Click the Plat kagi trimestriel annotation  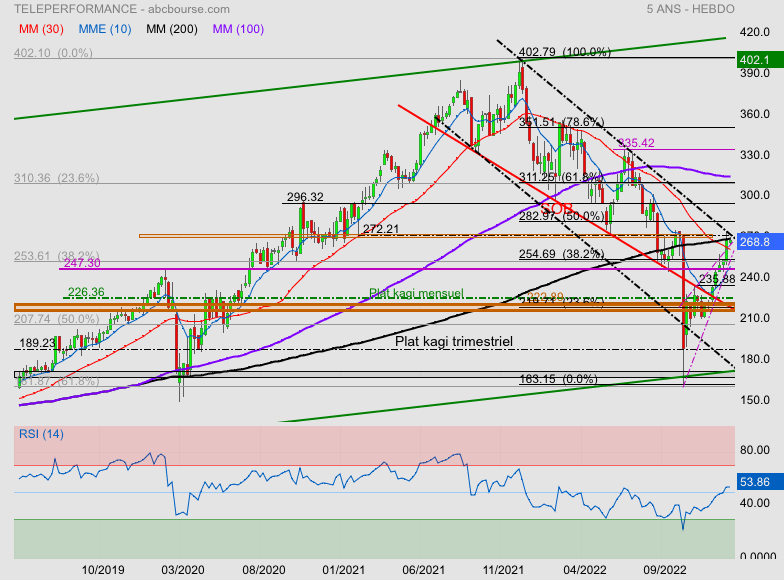454,342
